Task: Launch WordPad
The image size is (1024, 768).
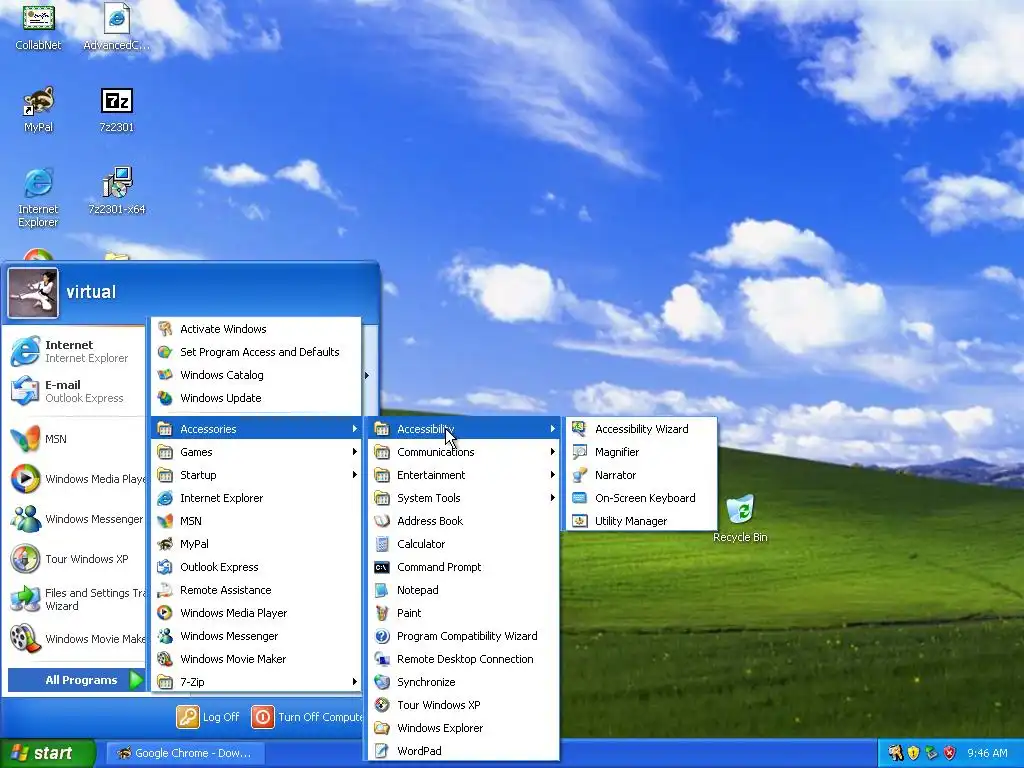Action: tap(464, 751)
